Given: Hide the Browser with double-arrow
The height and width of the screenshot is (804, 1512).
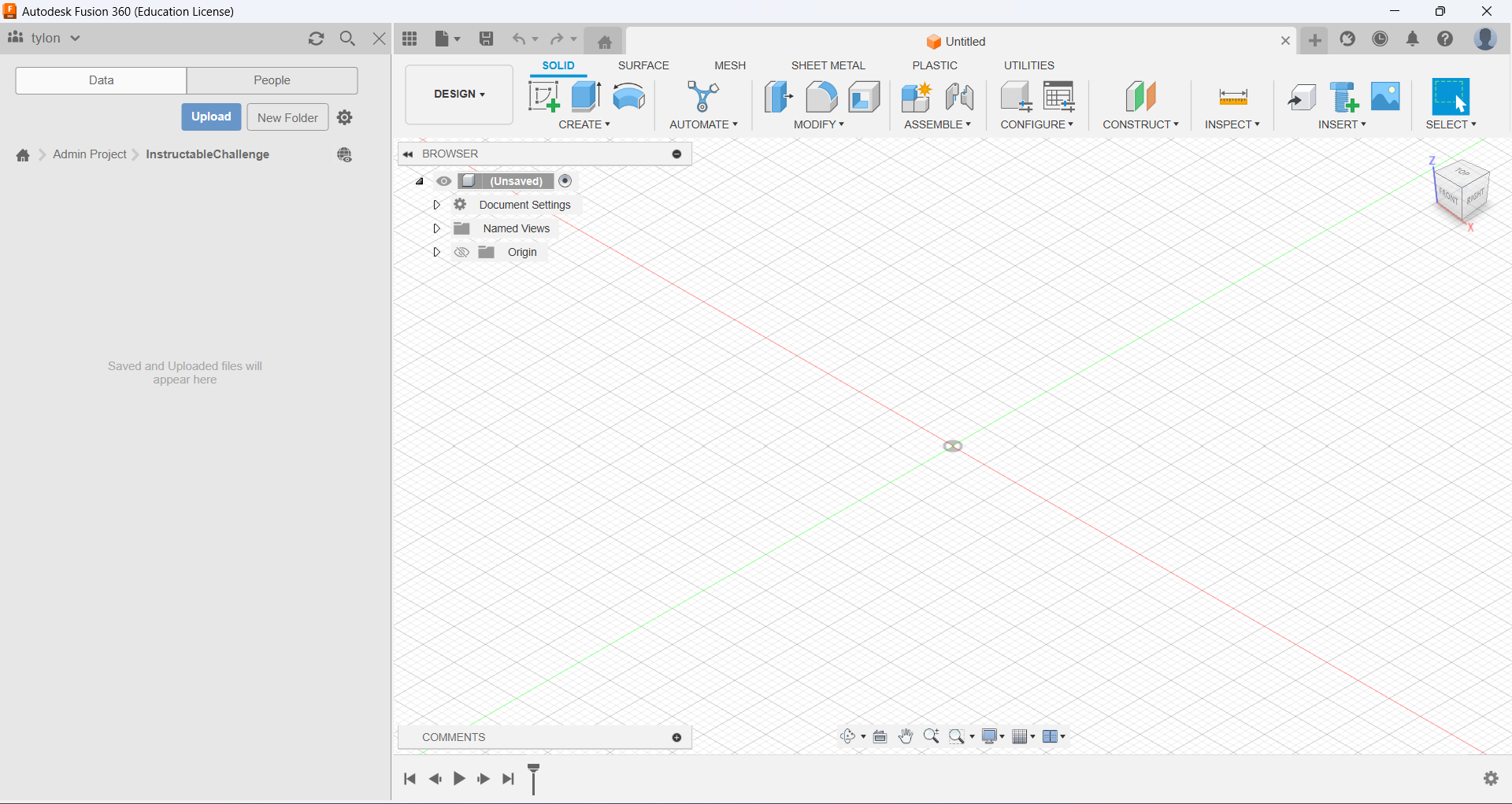Looking at the screenshot, I should (x=408, y=154).
